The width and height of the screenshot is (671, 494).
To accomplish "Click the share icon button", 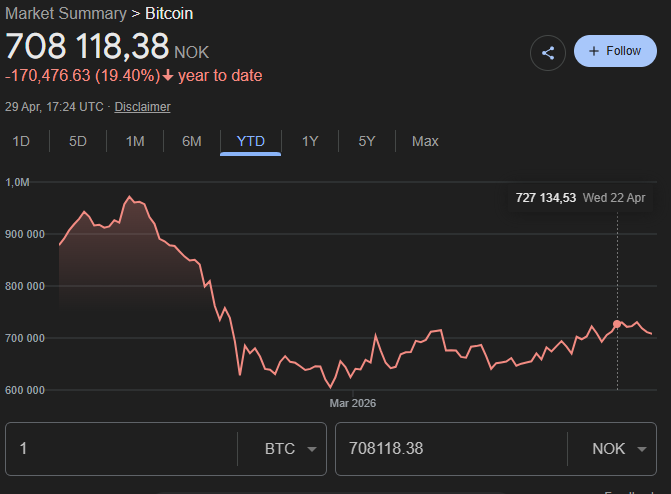I will (548, 53).
